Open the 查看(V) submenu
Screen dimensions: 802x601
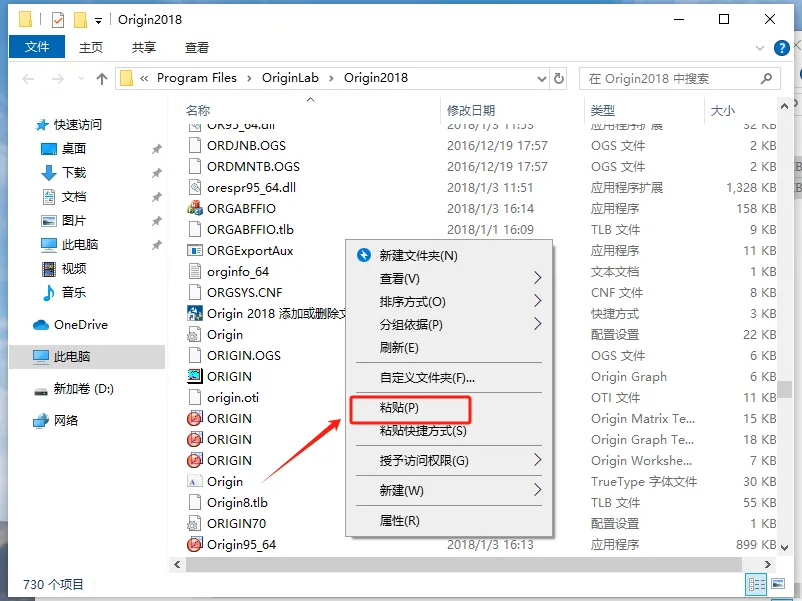click(399, 278)
